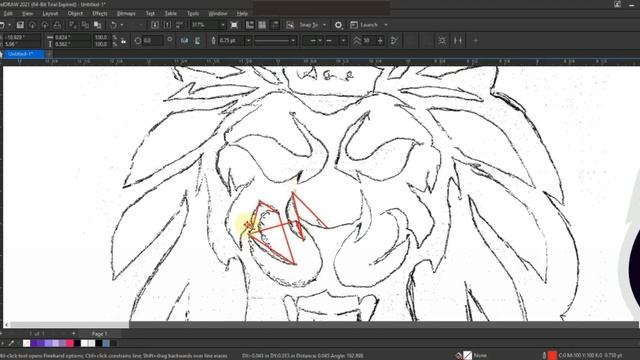Open the Text menu

[150, 13]
